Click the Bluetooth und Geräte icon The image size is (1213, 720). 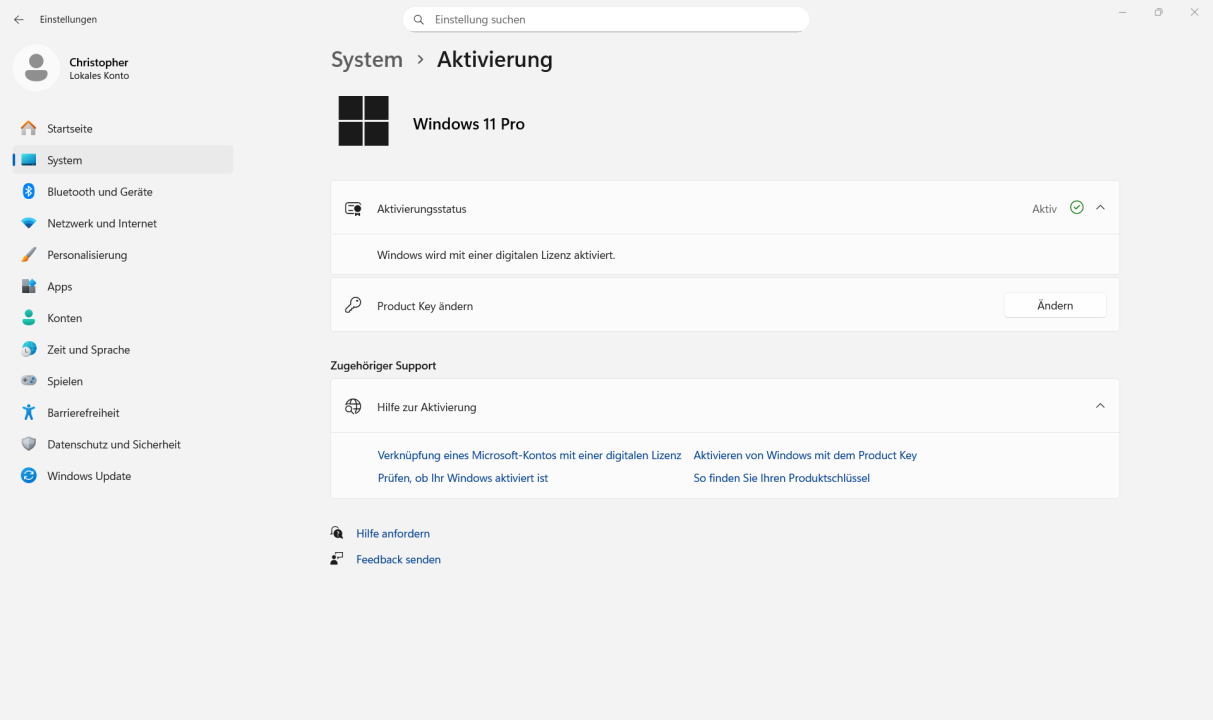pos(28,192)
